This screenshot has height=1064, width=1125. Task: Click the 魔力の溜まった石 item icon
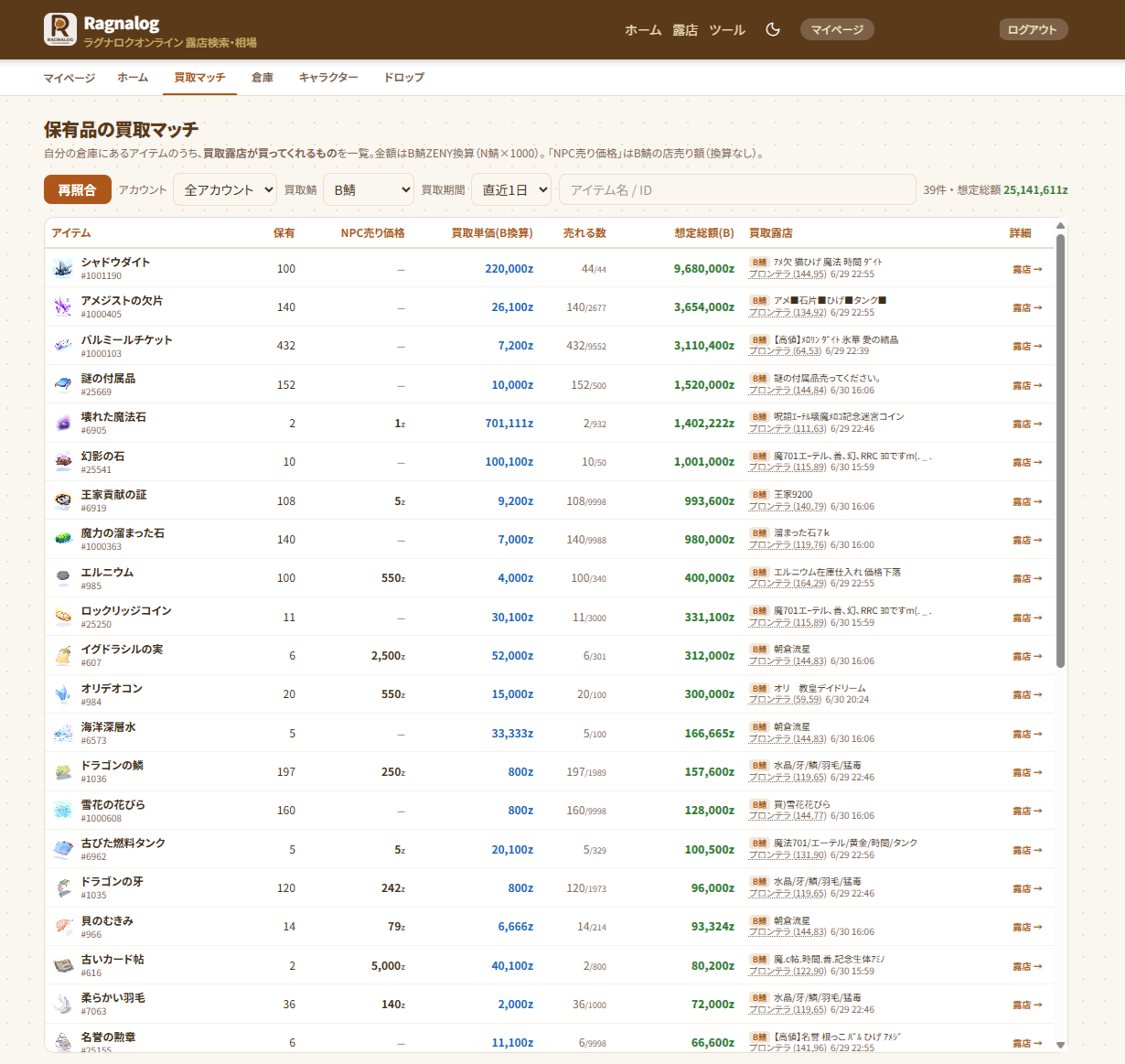[63, 540]
